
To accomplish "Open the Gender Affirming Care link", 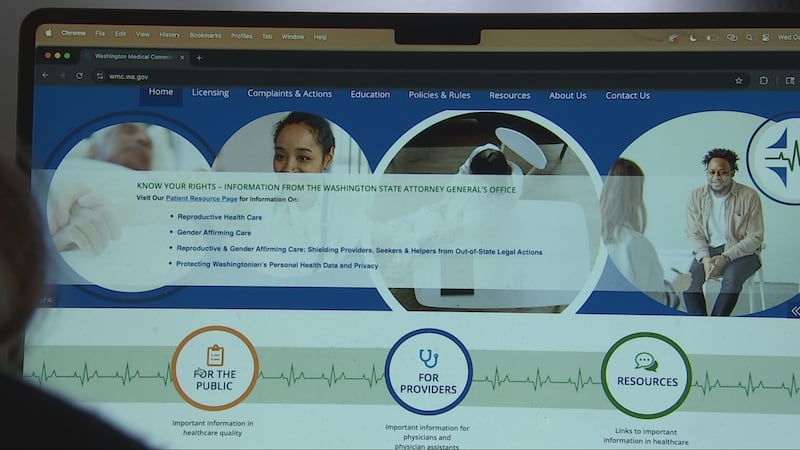I will 214,232.
